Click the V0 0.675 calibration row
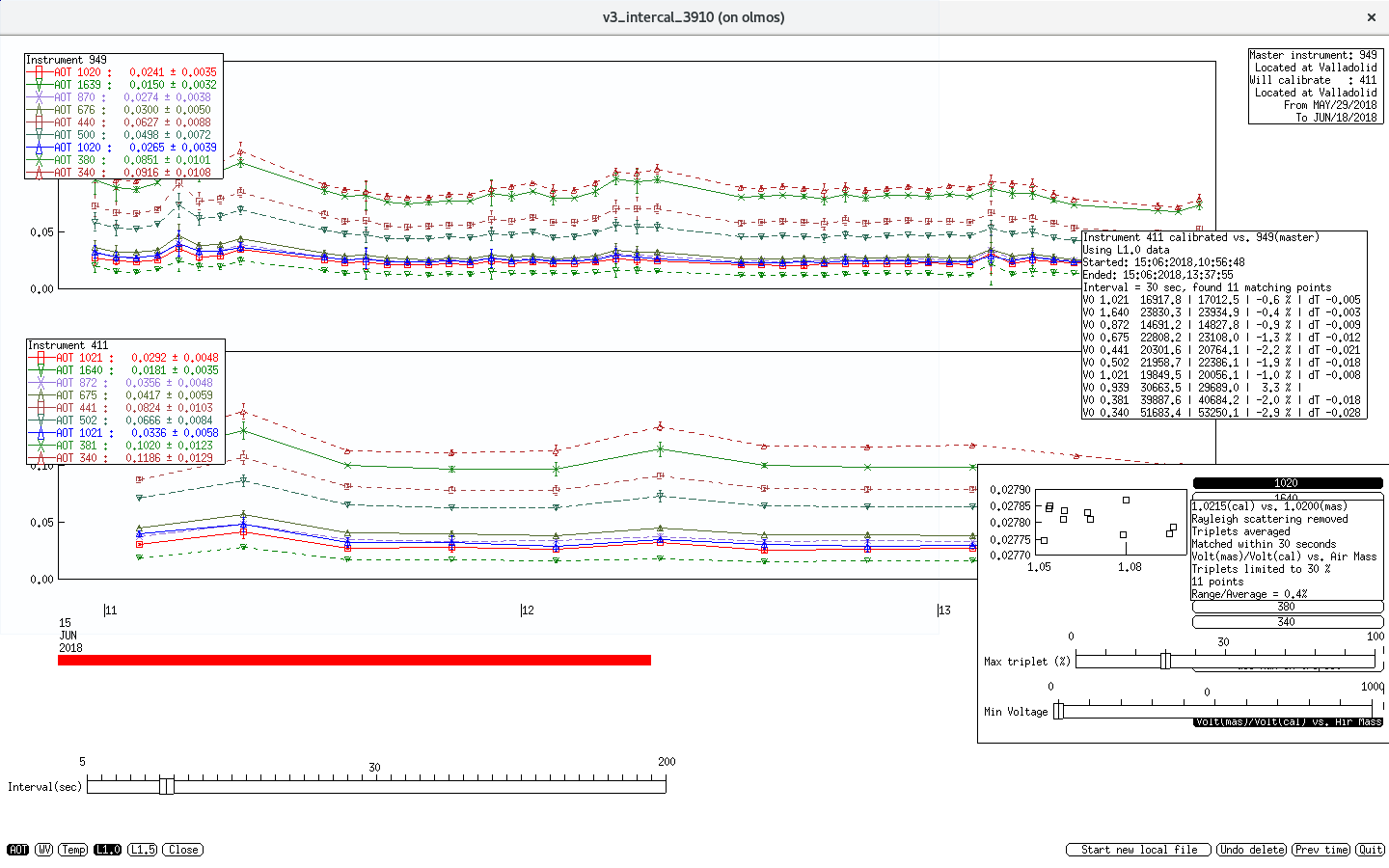The image size is (1389, 868). click(x=1221, y=338)
